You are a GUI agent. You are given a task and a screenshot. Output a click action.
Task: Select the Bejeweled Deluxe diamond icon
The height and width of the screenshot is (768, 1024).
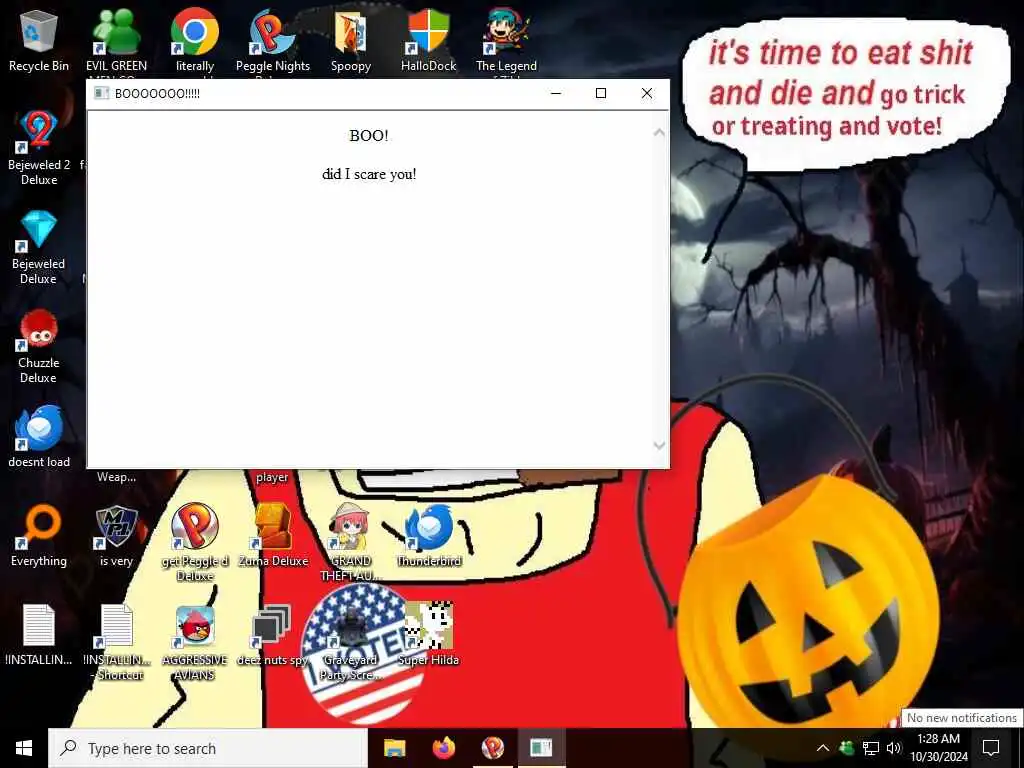39,247
